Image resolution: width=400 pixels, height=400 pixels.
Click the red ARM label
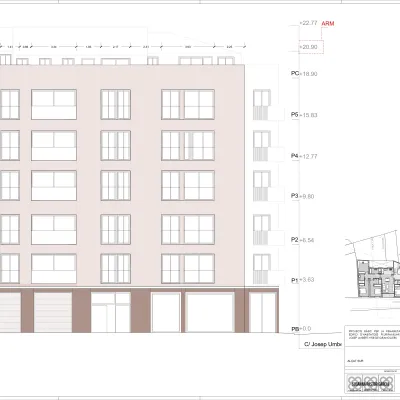[328, 24]
